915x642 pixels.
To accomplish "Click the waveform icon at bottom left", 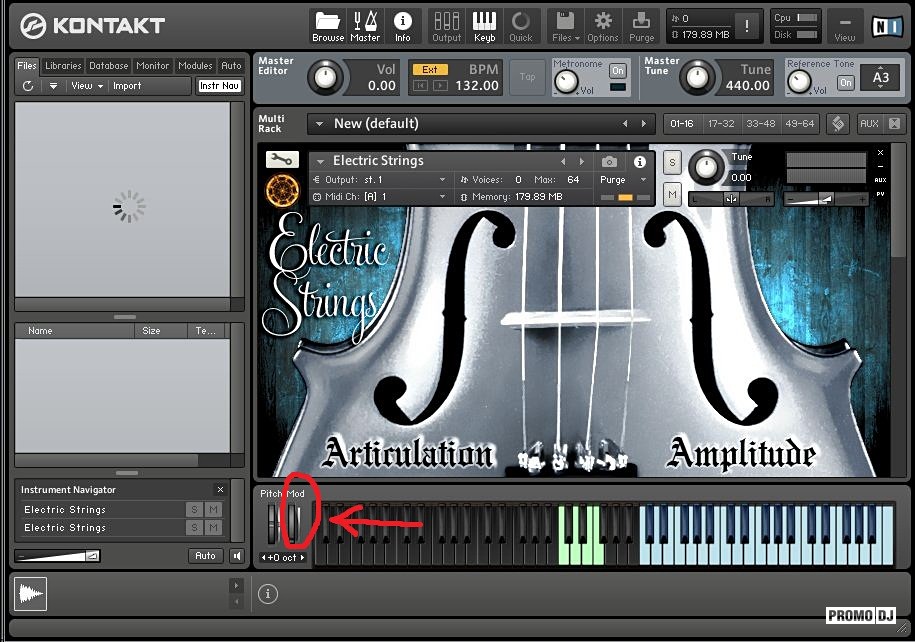I will click(x=30, y=594).
